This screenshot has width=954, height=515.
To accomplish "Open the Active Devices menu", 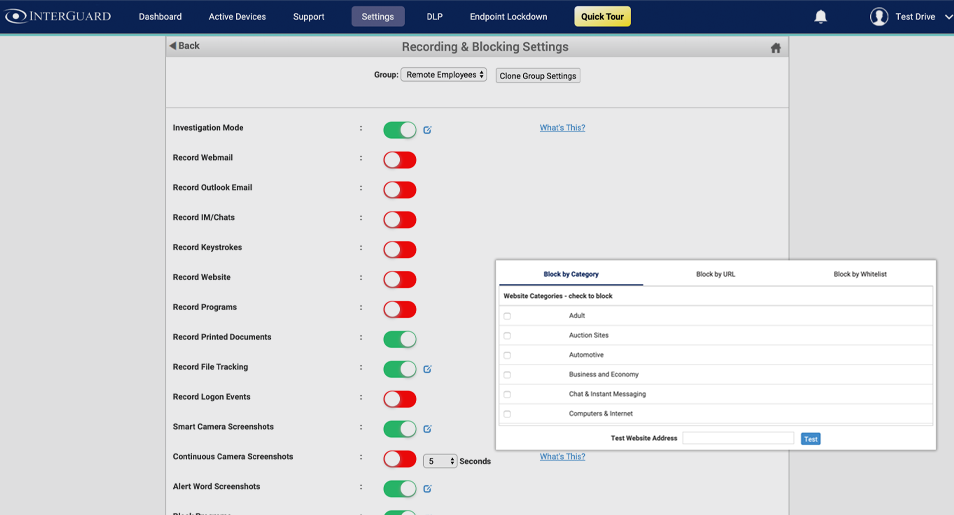I will pos(237,17).
